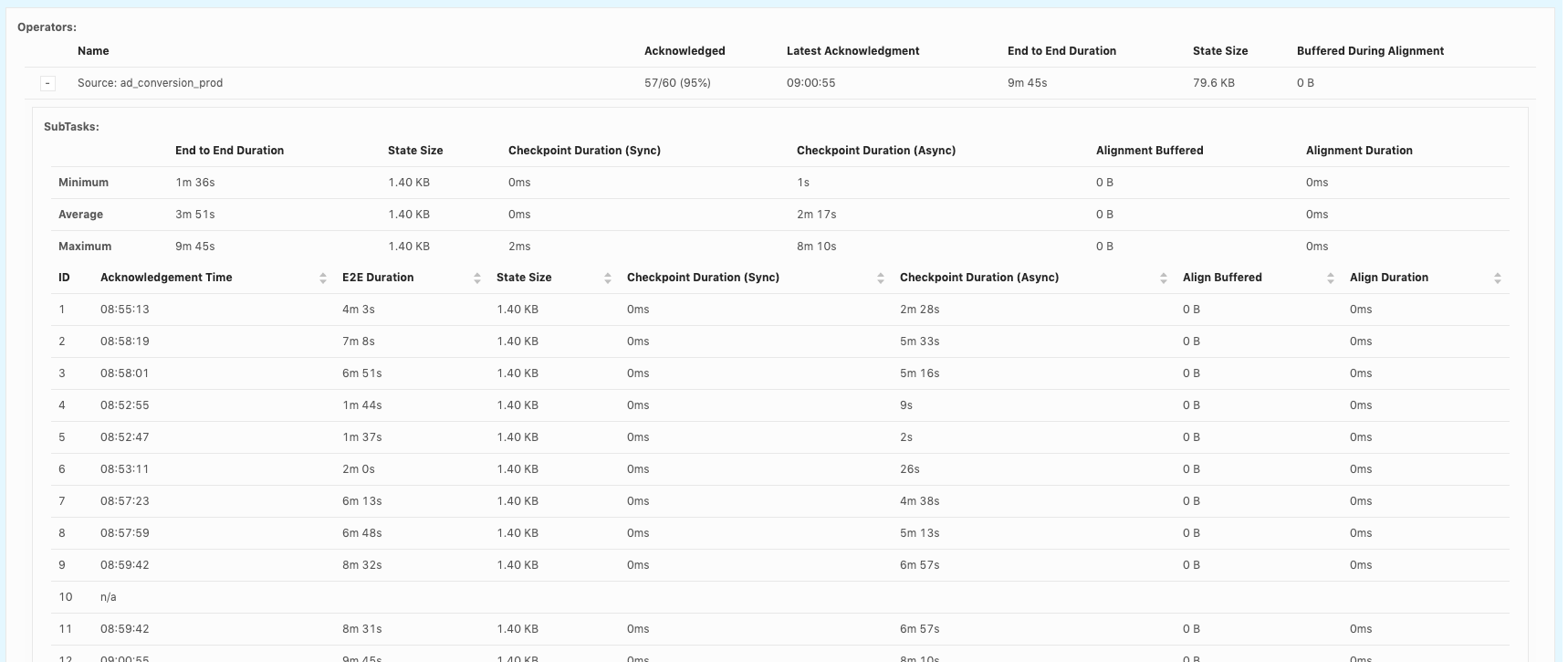This screenshot has width=1568, height=662.
Task: Click sort arrows on State Size column
Action: 608,278
